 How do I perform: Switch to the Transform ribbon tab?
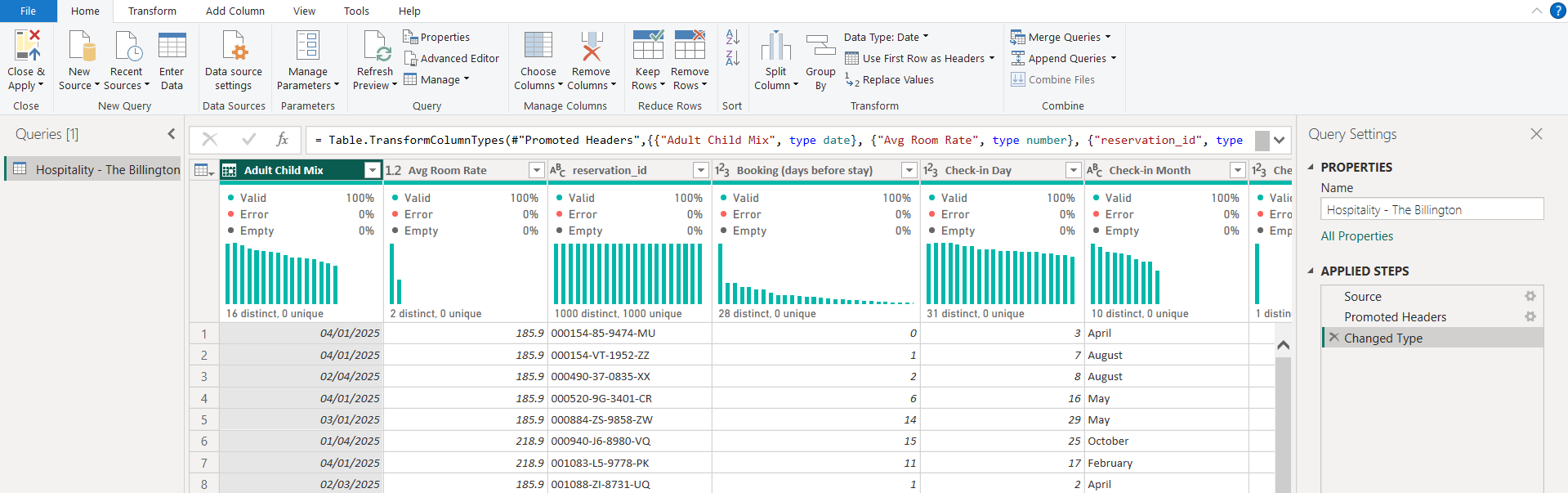pyautogui.click(x=152, y=11)
